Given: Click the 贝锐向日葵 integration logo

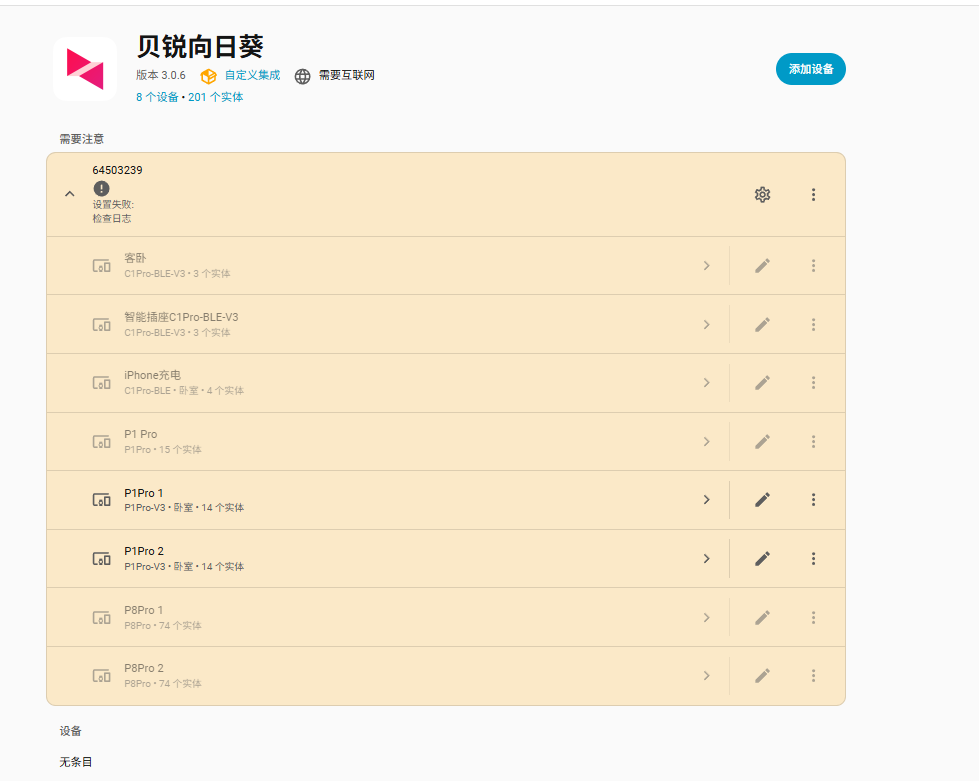Looking at the screenshot, I should [85, 69].
